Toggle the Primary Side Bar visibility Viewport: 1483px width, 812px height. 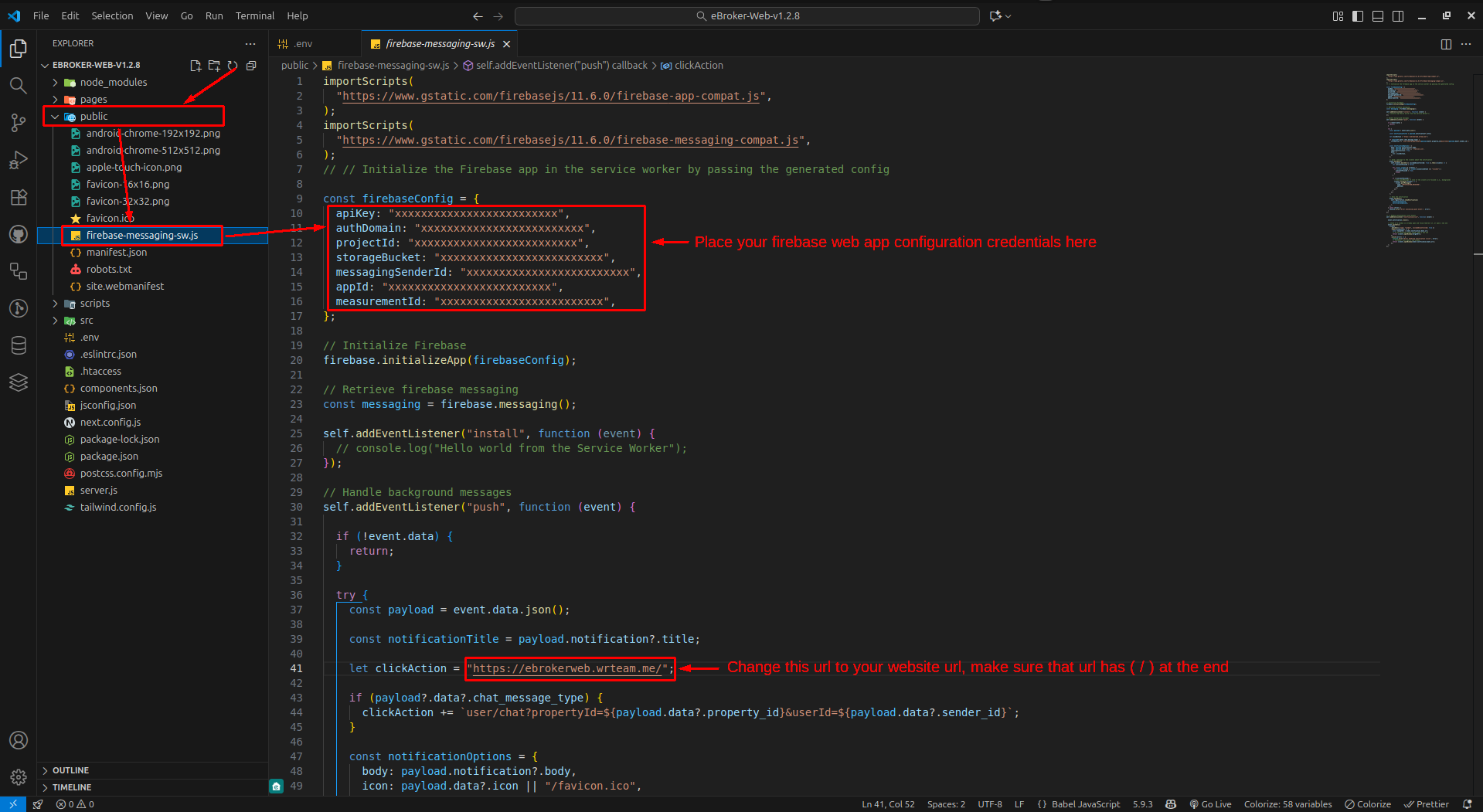click(1357, 15)
